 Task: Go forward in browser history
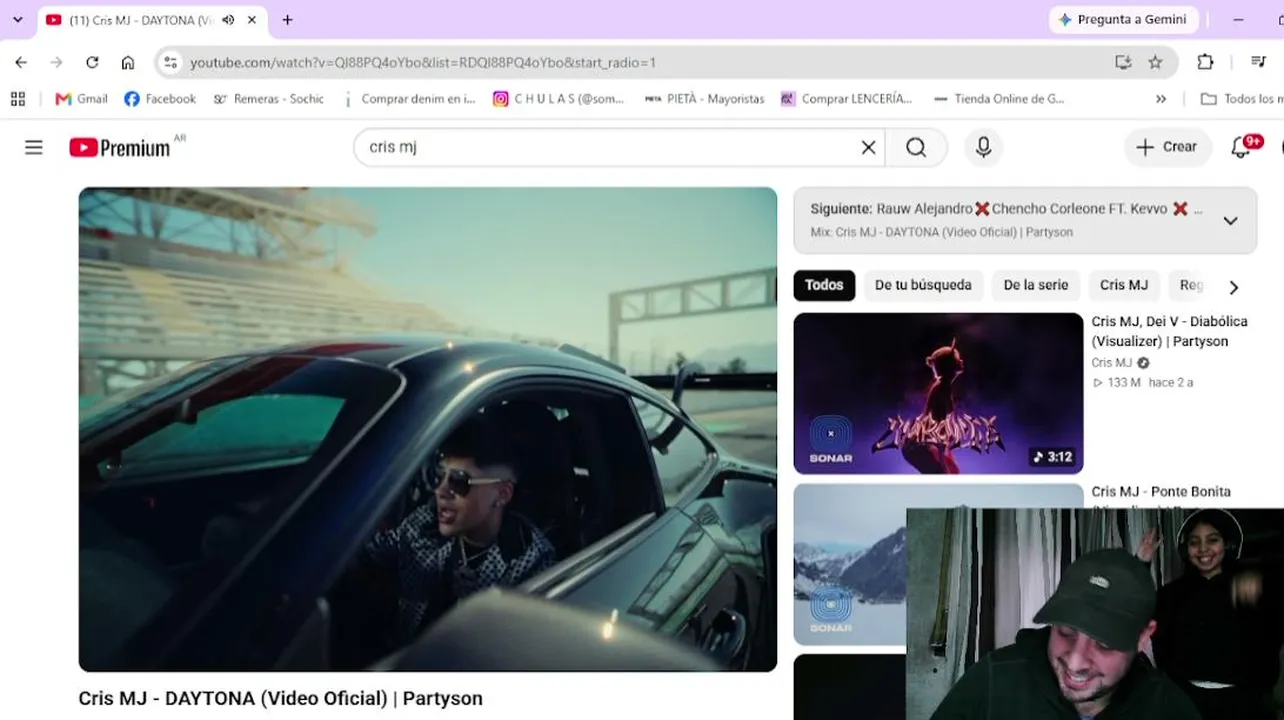tap(57, 62)
